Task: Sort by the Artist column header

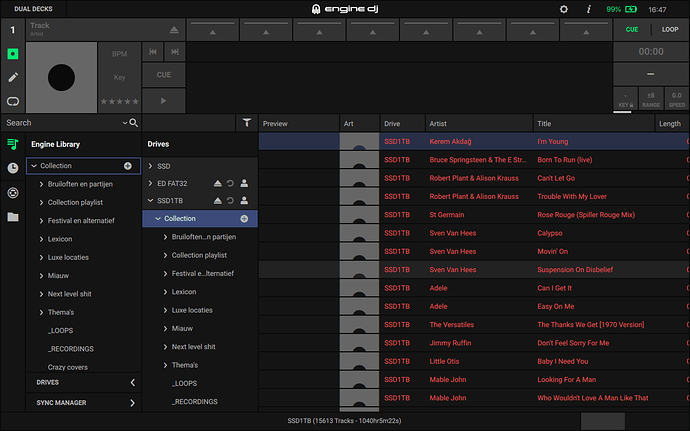Action: (479, 124)
